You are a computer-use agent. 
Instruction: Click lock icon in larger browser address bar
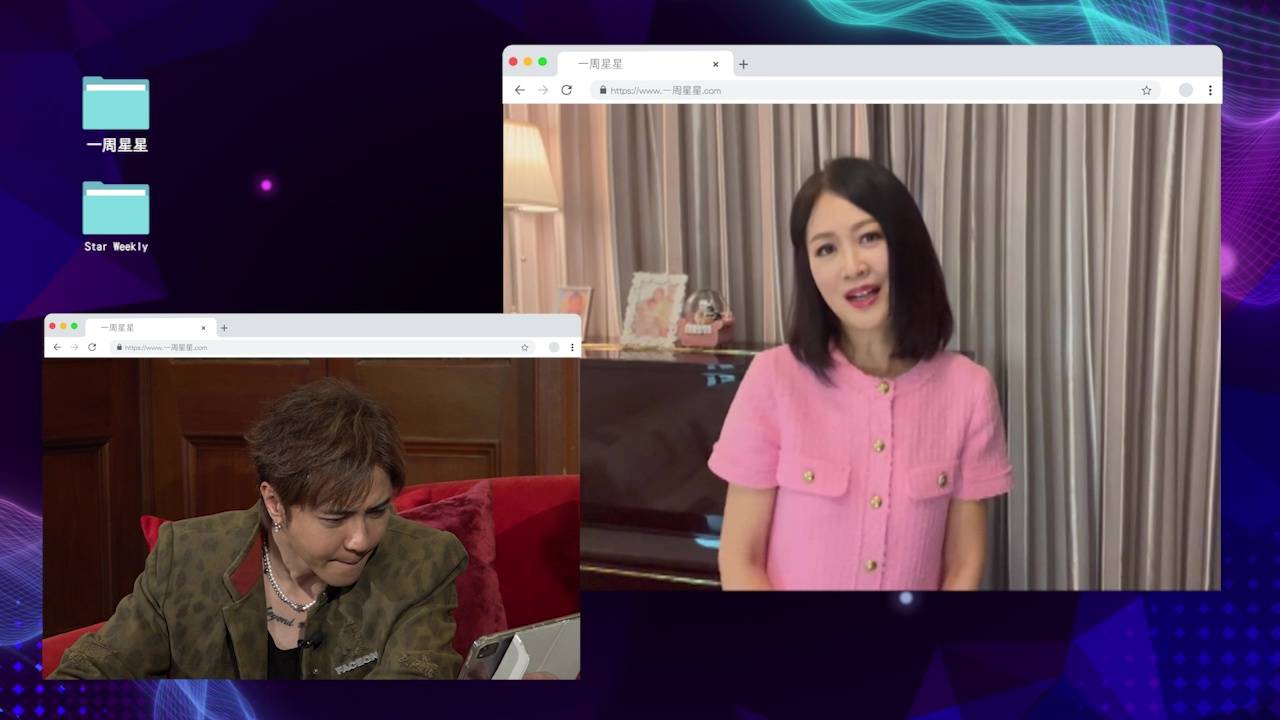click(x=602, y=90)
